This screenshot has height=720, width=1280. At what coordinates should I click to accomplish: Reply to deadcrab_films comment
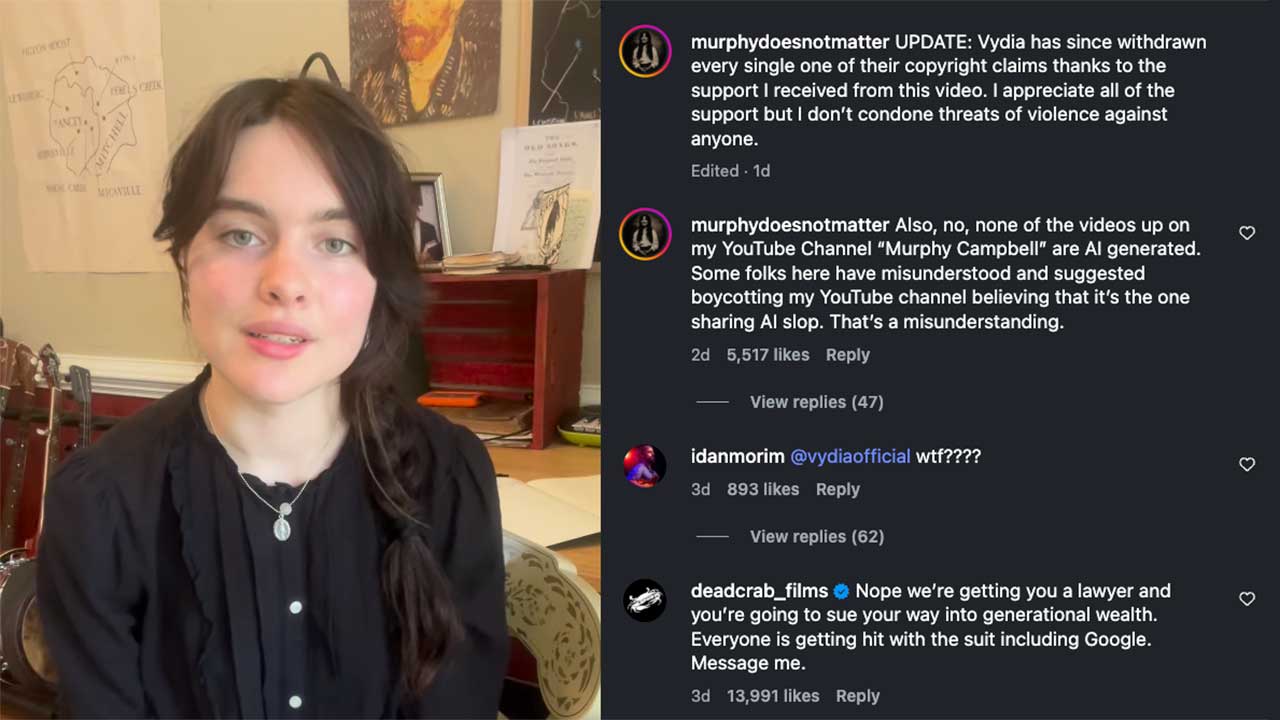(x=858, y=696)
